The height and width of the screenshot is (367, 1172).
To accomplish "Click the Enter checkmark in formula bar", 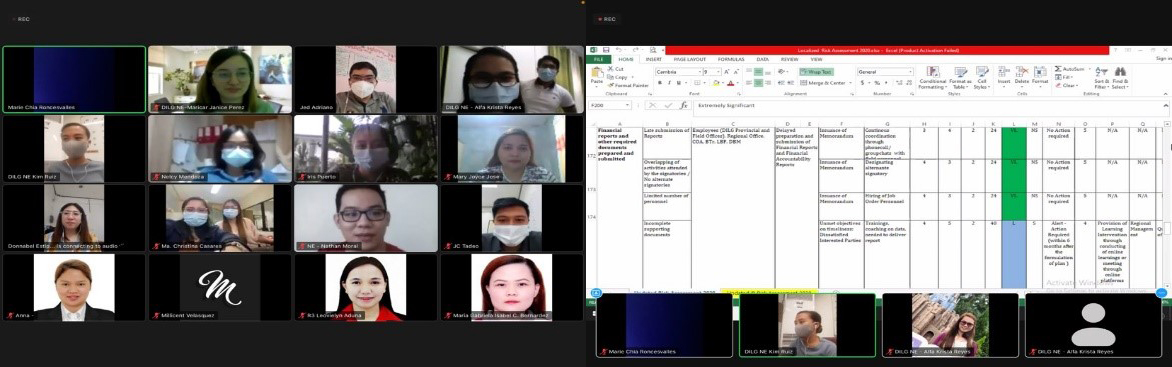I will click(668, 105).
